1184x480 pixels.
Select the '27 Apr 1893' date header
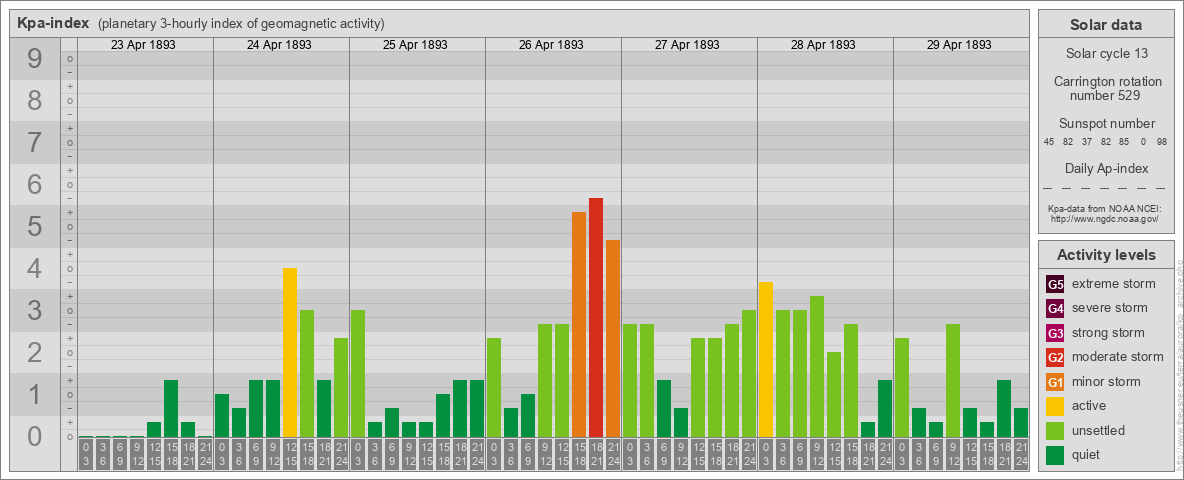687,45
